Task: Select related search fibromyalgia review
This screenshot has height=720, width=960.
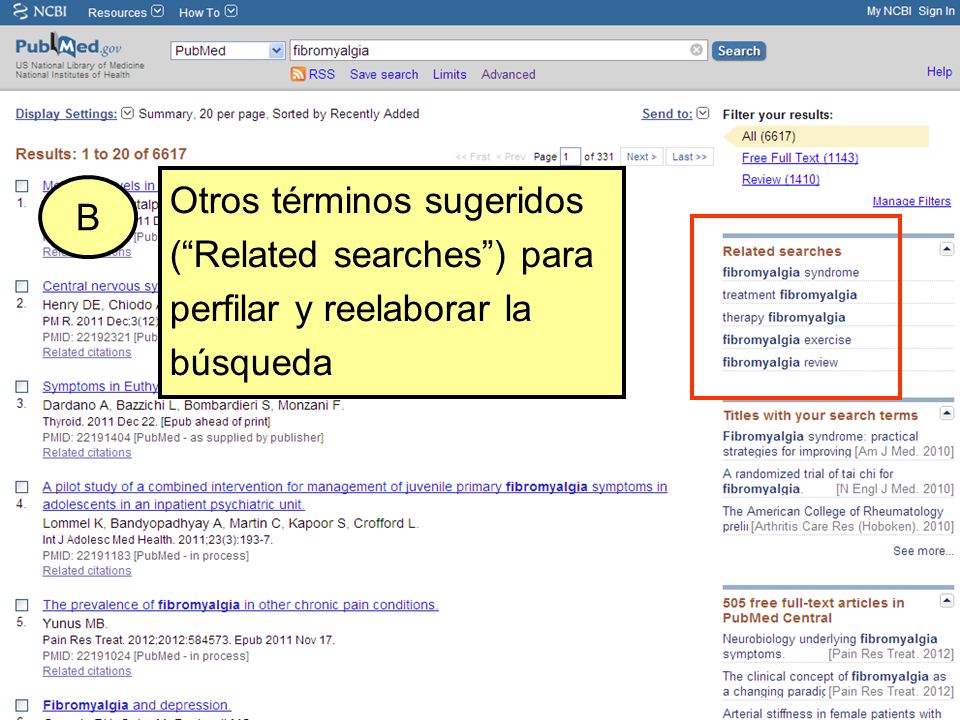Action: click(x=780, y=362)
